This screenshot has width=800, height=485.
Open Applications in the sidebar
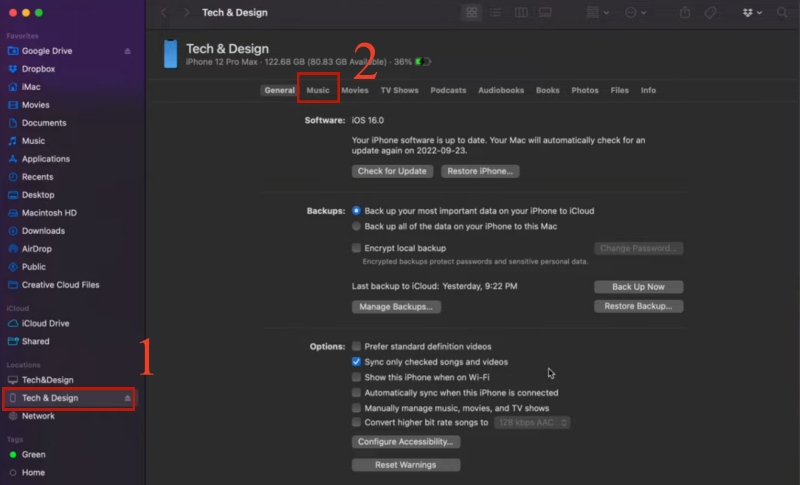click(x=45, y=159)
